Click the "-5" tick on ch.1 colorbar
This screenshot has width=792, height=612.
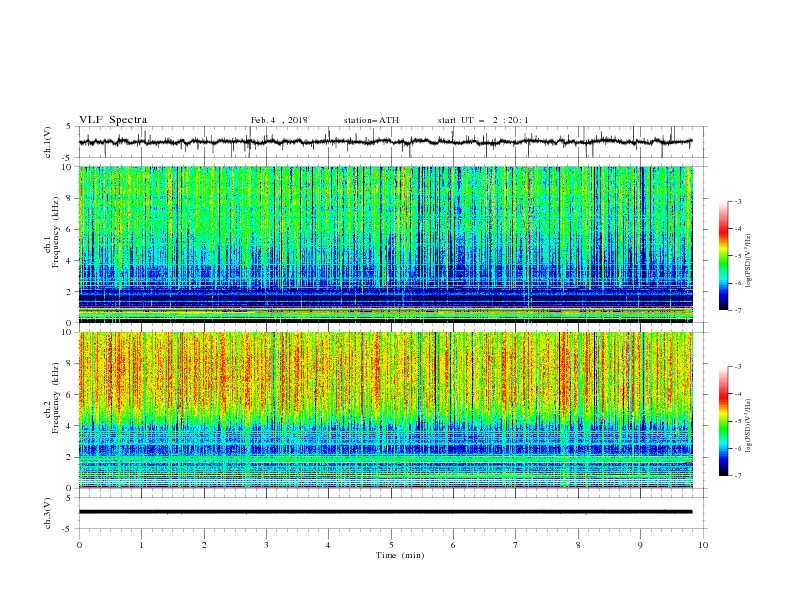738,256
